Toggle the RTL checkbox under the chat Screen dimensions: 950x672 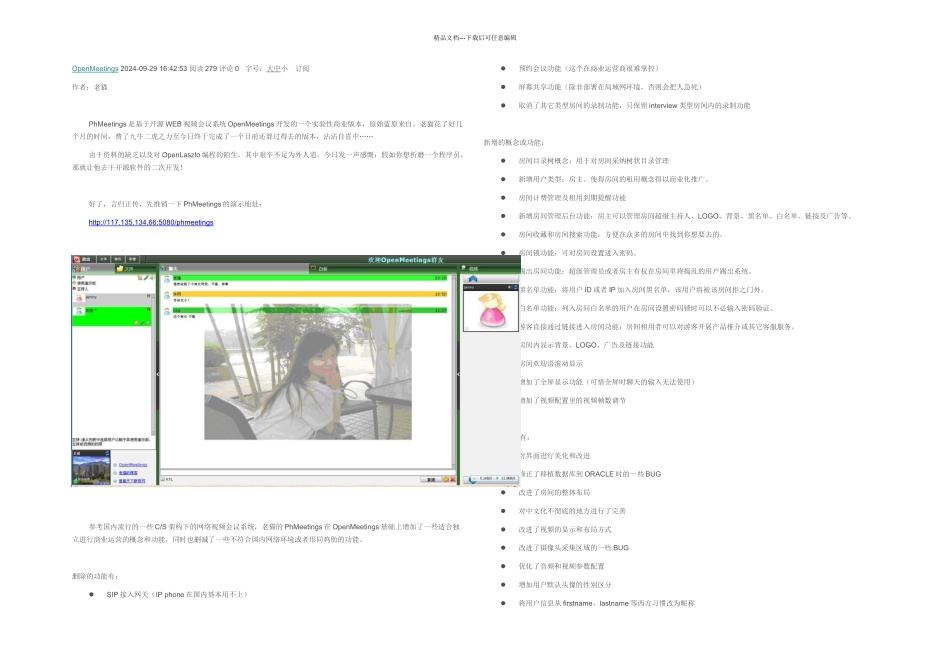click(163, 479)
